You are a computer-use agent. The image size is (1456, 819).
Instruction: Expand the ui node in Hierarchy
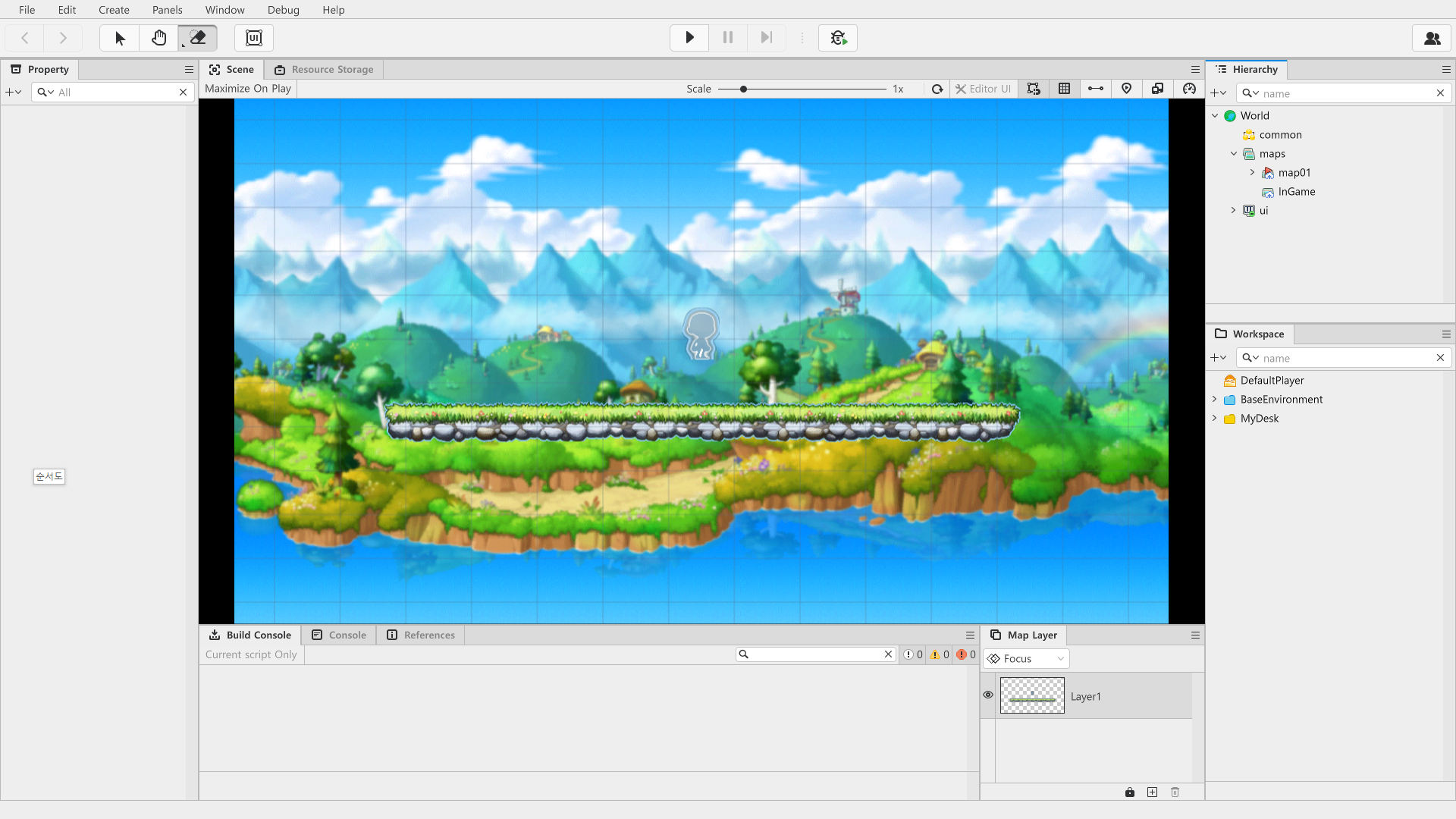click(x=1234, y=210)
